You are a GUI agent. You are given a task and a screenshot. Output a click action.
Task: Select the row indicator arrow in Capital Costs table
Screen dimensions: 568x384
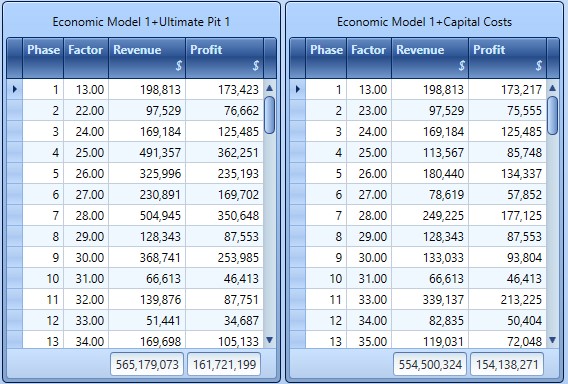pyautogui.click(x=298, y=89)
